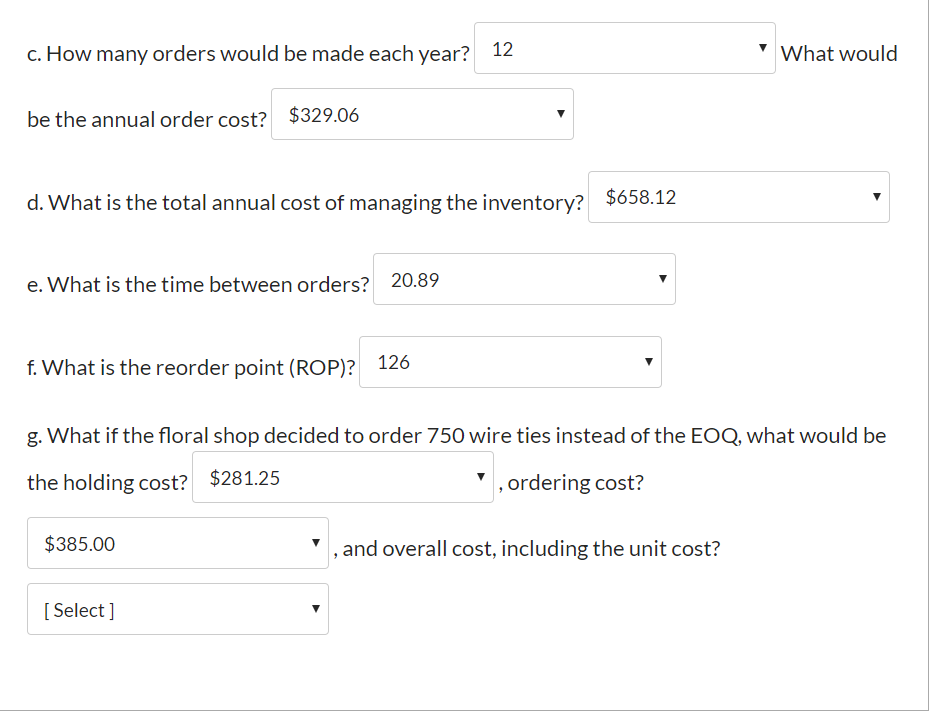Click the arrow on the reorder point dropdown
The height and width of the screenshot is (713, 929).
[x=648, y=362]
